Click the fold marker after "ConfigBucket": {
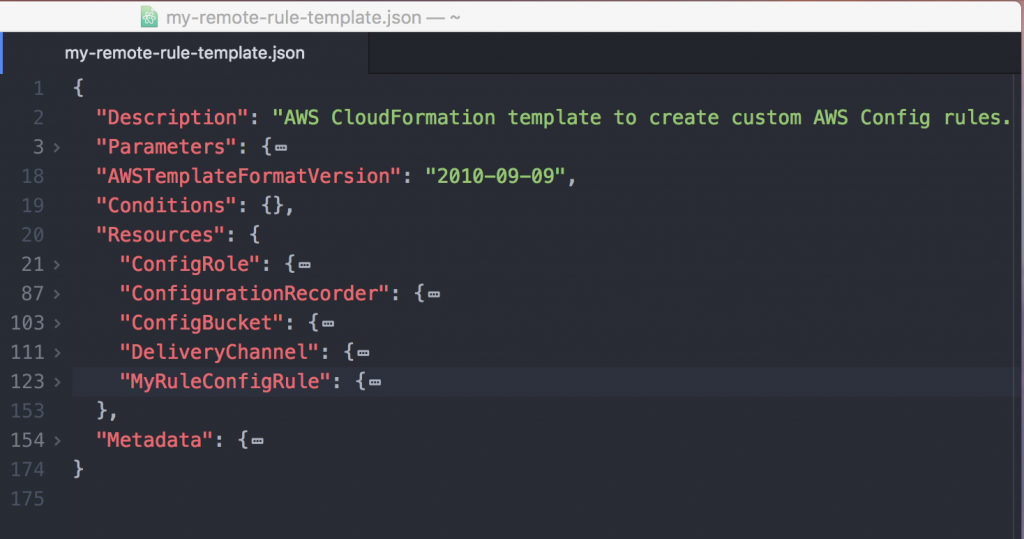Viewport: 1024px width, 539px height. point(328,324)
